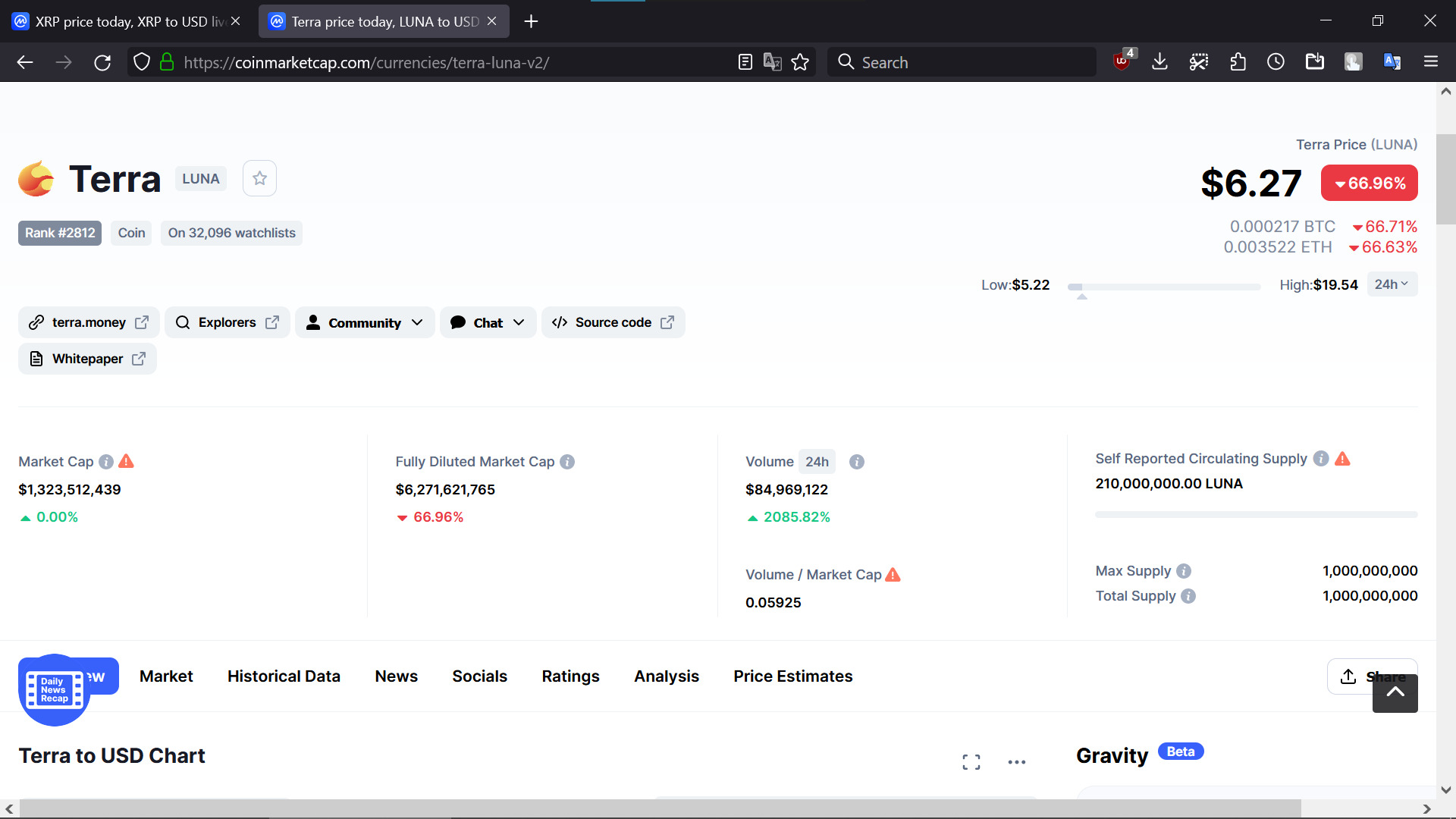
Task: Open terra.money website link
Action: tap(89, 322)
